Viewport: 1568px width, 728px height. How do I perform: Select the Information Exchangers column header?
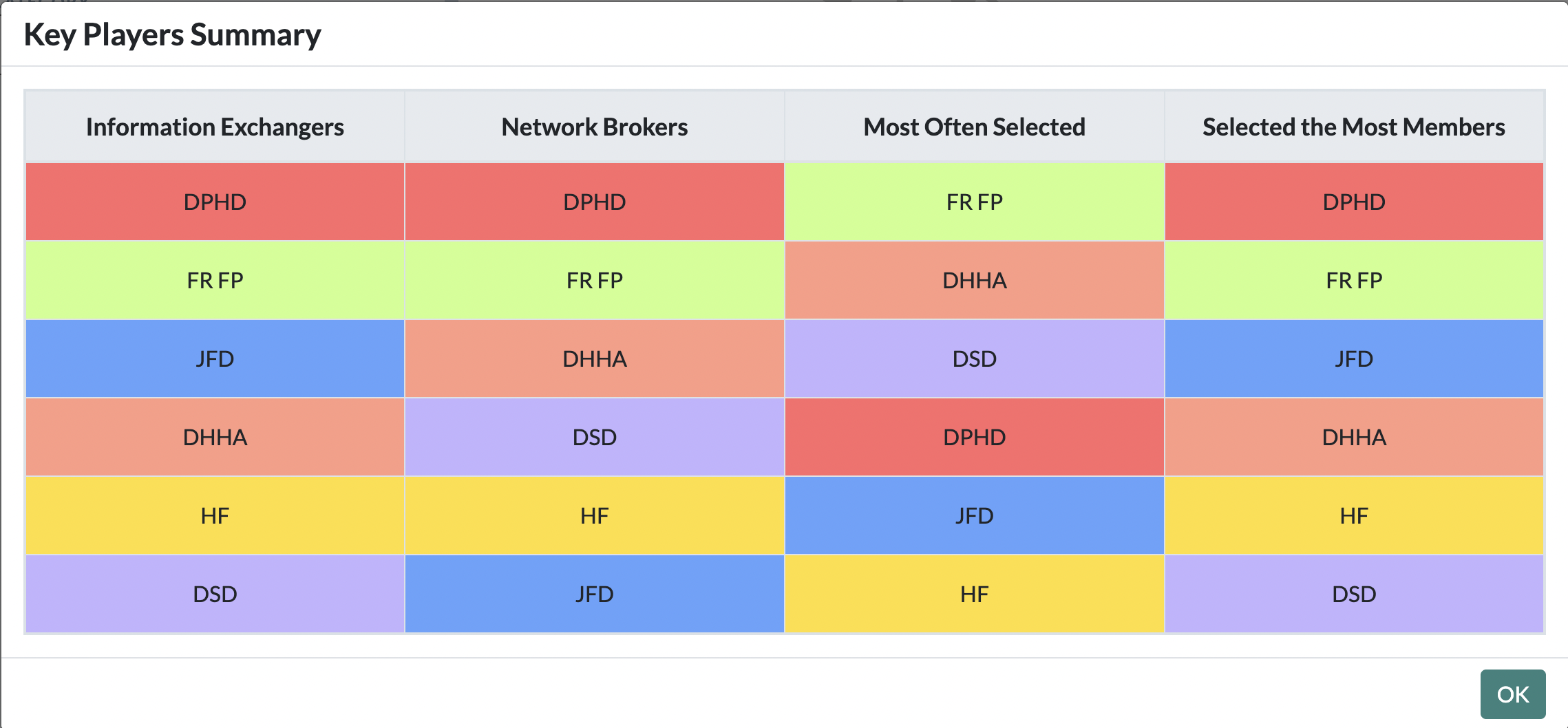215,127
